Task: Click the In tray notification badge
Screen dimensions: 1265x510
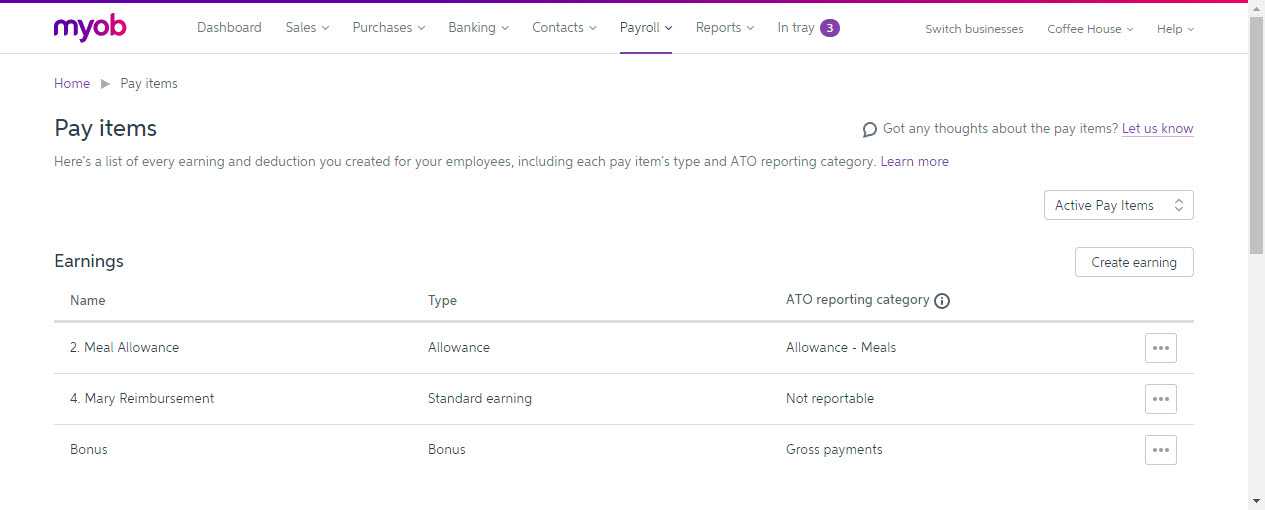Action: pyautogui.click(x=829, y=28)
